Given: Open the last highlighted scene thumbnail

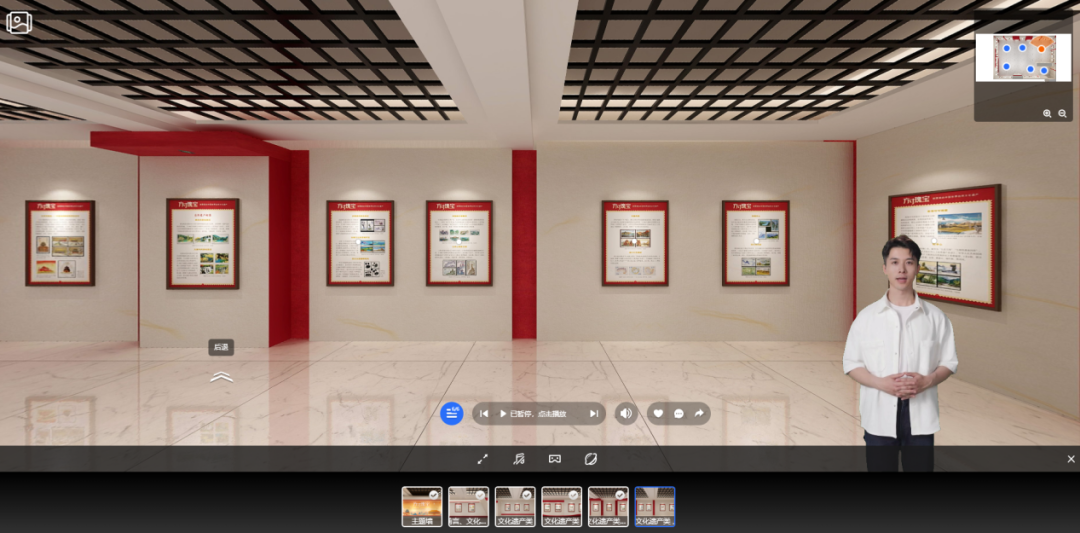Looking at the screenshot, I should click(655, 506).
